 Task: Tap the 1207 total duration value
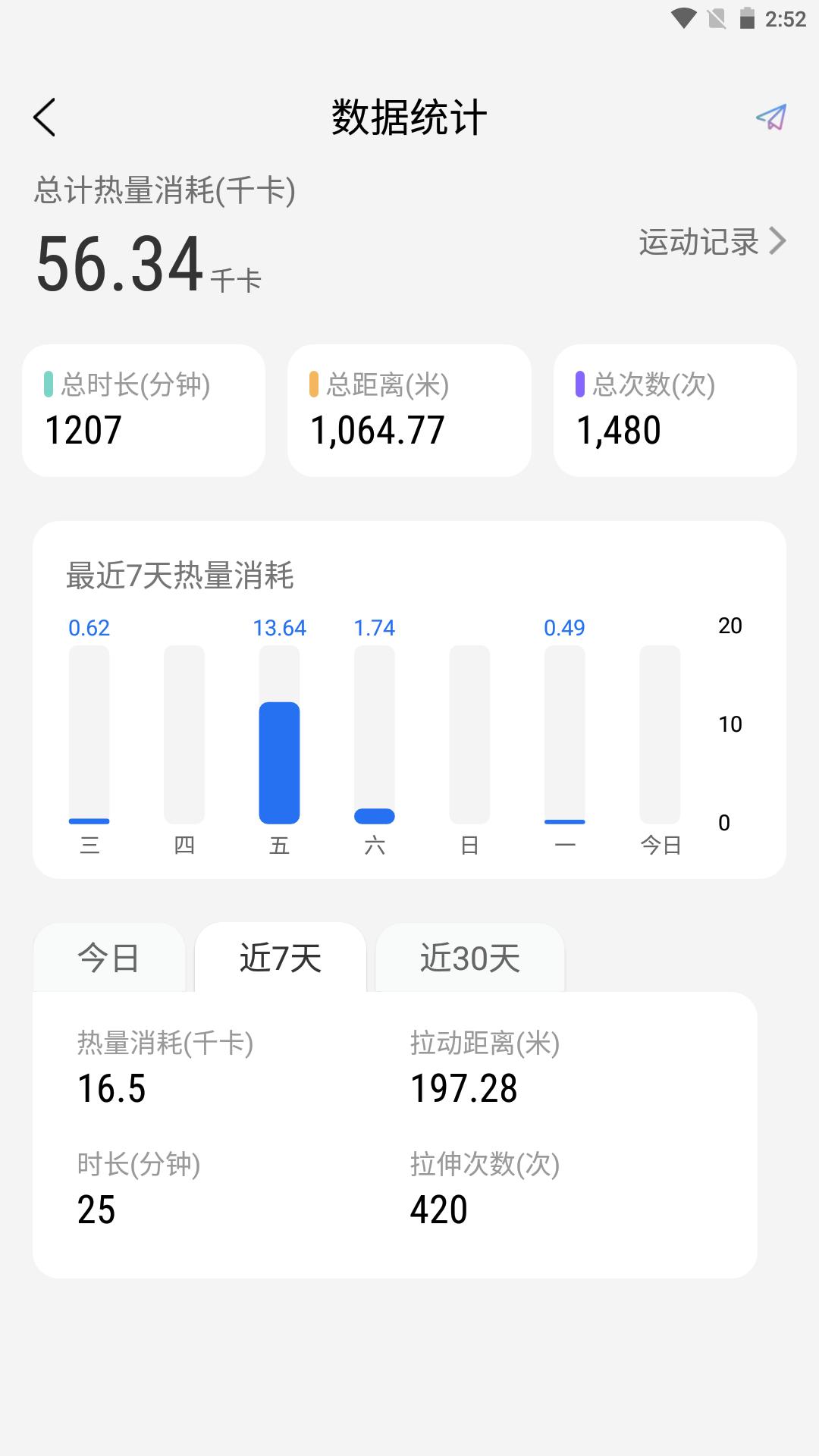83,431
